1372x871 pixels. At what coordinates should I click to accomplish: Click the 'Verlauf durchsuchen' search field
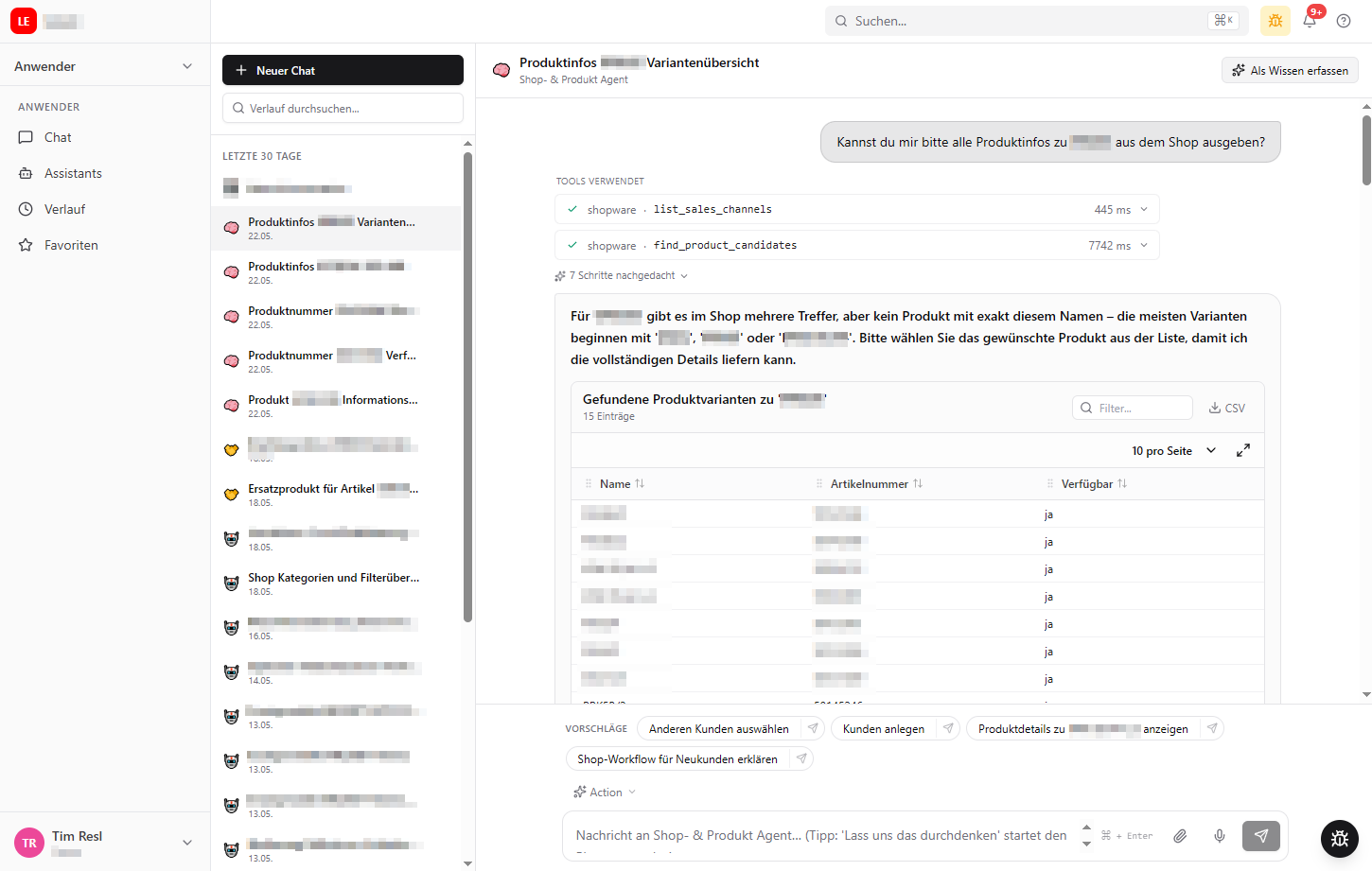(x=343, y=108)
